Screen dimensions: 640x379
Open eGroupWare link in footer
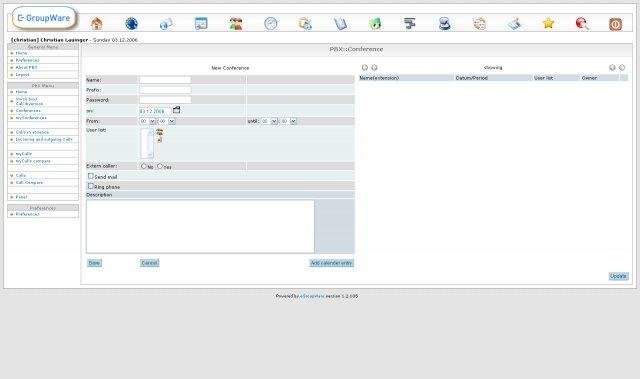coord(312,296)
